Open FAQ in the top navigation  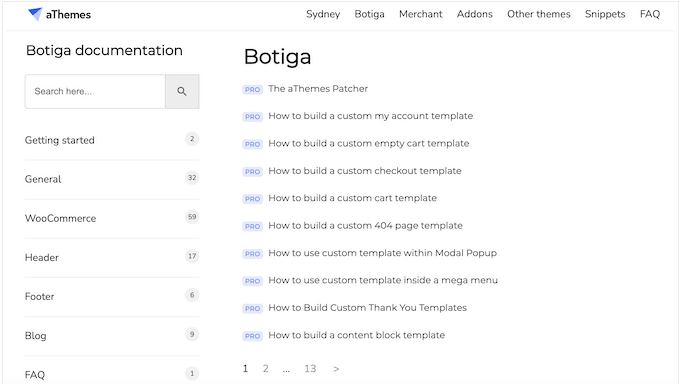(650, 14)
